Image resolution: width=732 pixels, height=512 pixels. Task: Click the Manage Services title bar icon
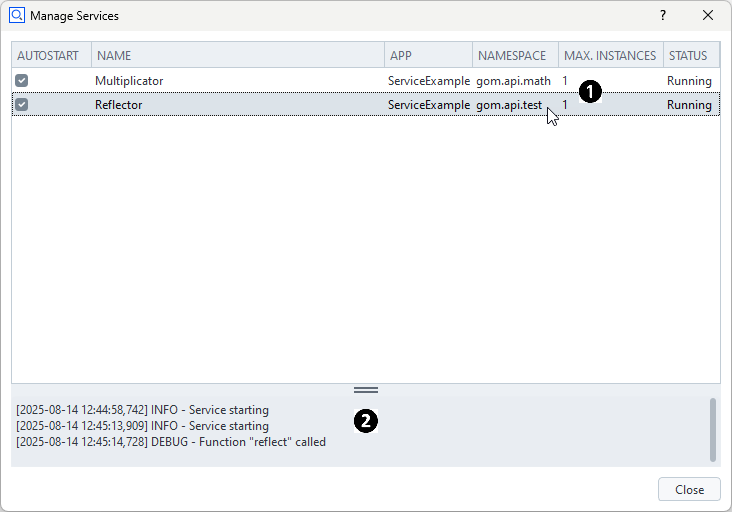16,16
